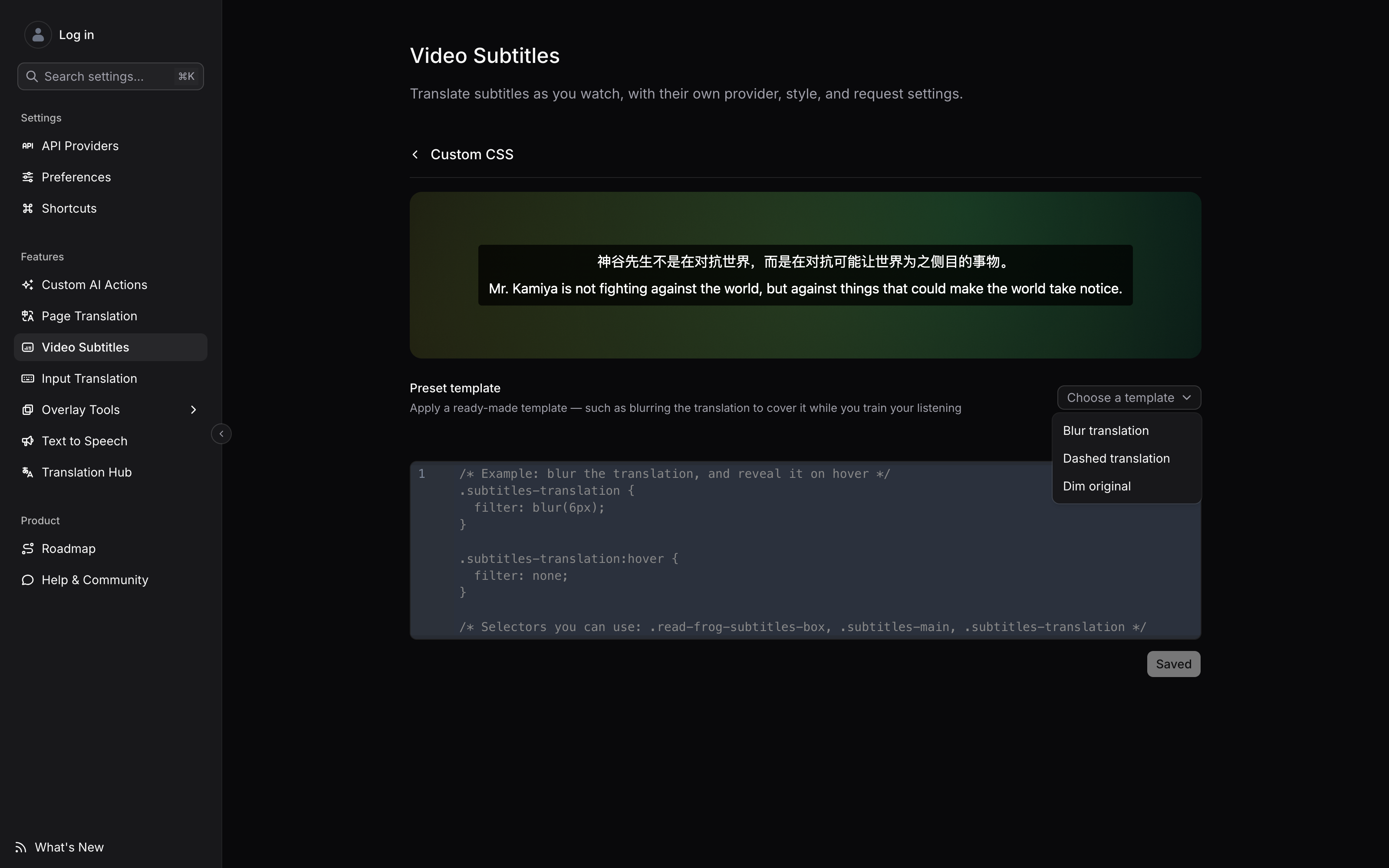Open the Preferences page
Viewport: 1389px width, 868px height.
(111, 177)
